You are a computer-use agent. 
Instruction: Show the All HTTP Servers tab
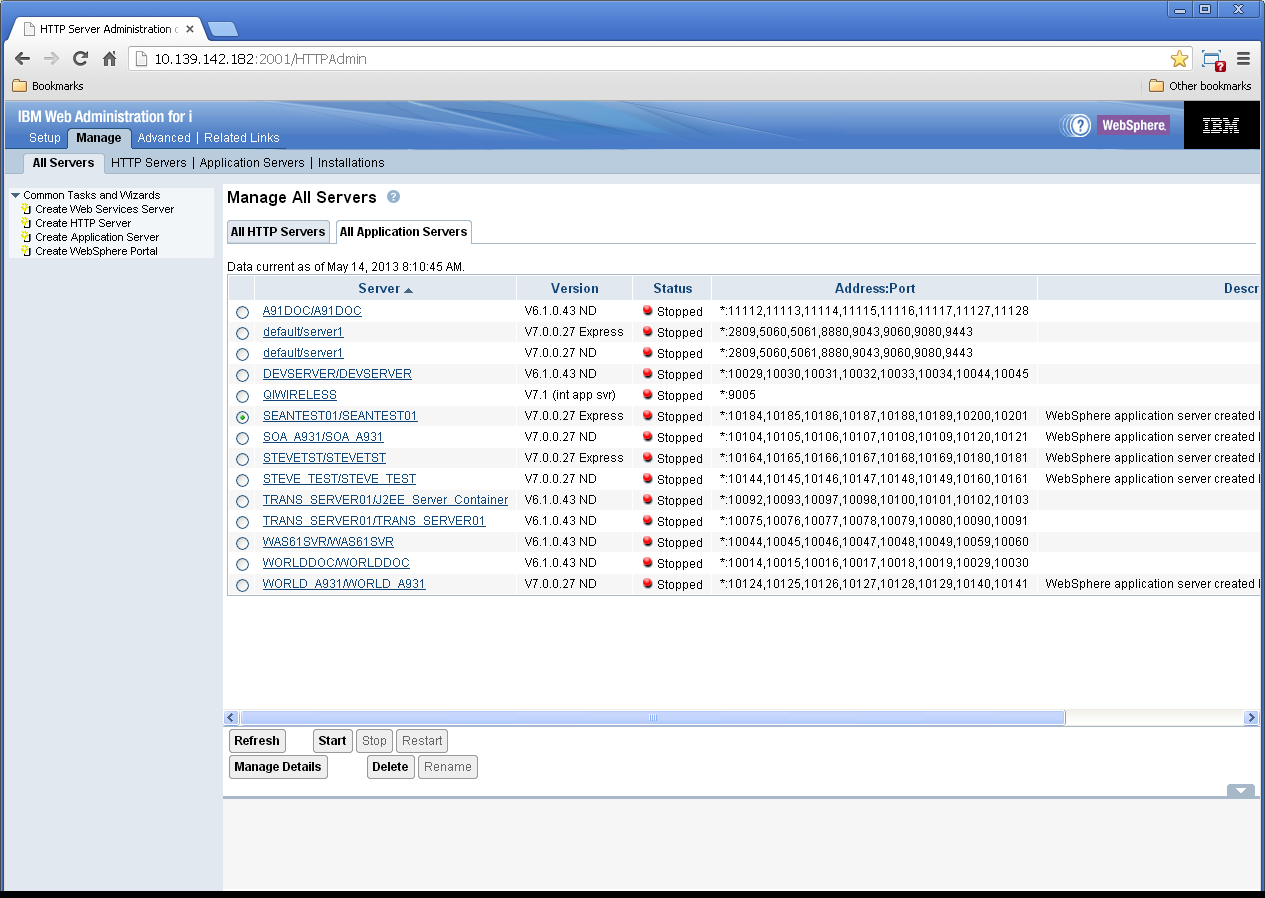(x=278, y=232)
